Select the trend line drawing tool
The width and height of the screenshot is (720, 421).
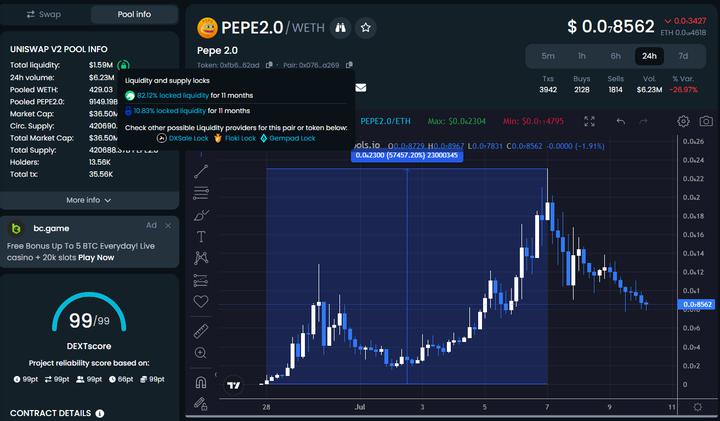[201, 172]
